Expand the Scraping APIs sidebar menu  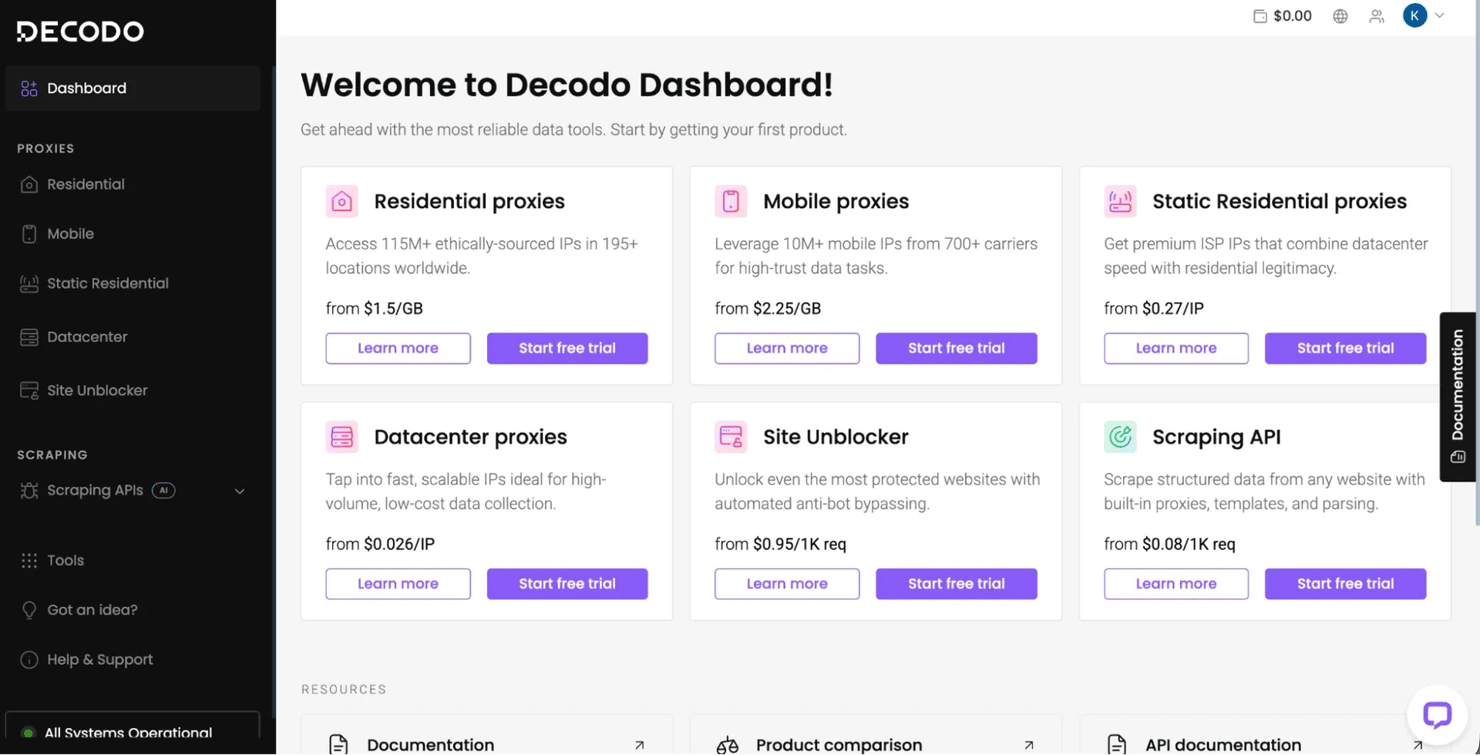click(x=239, y=491)
